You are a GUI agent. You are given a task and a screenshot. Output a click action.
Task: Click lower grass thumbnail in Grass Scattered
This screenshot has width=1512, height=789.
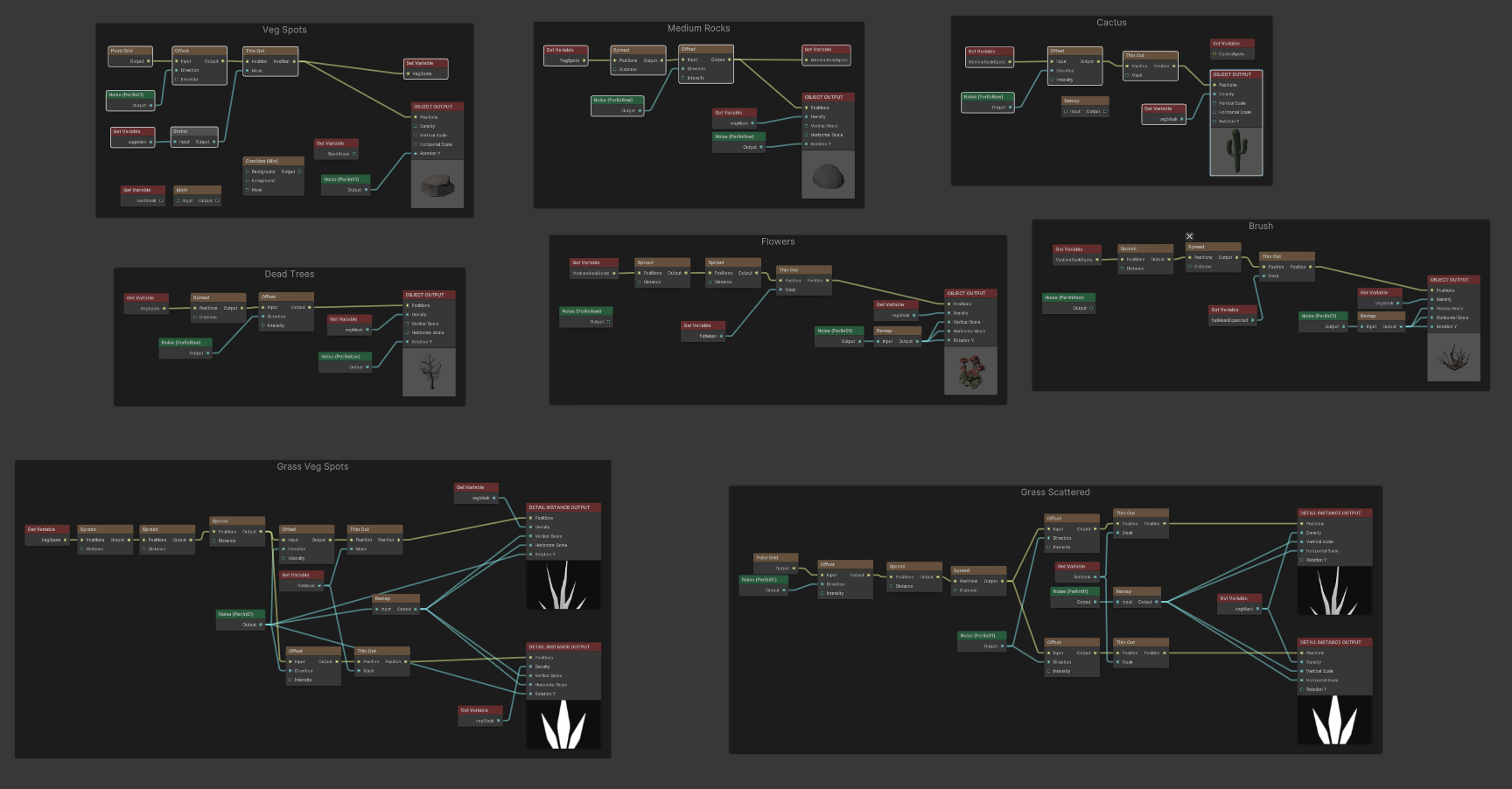tap(1334, 720)
